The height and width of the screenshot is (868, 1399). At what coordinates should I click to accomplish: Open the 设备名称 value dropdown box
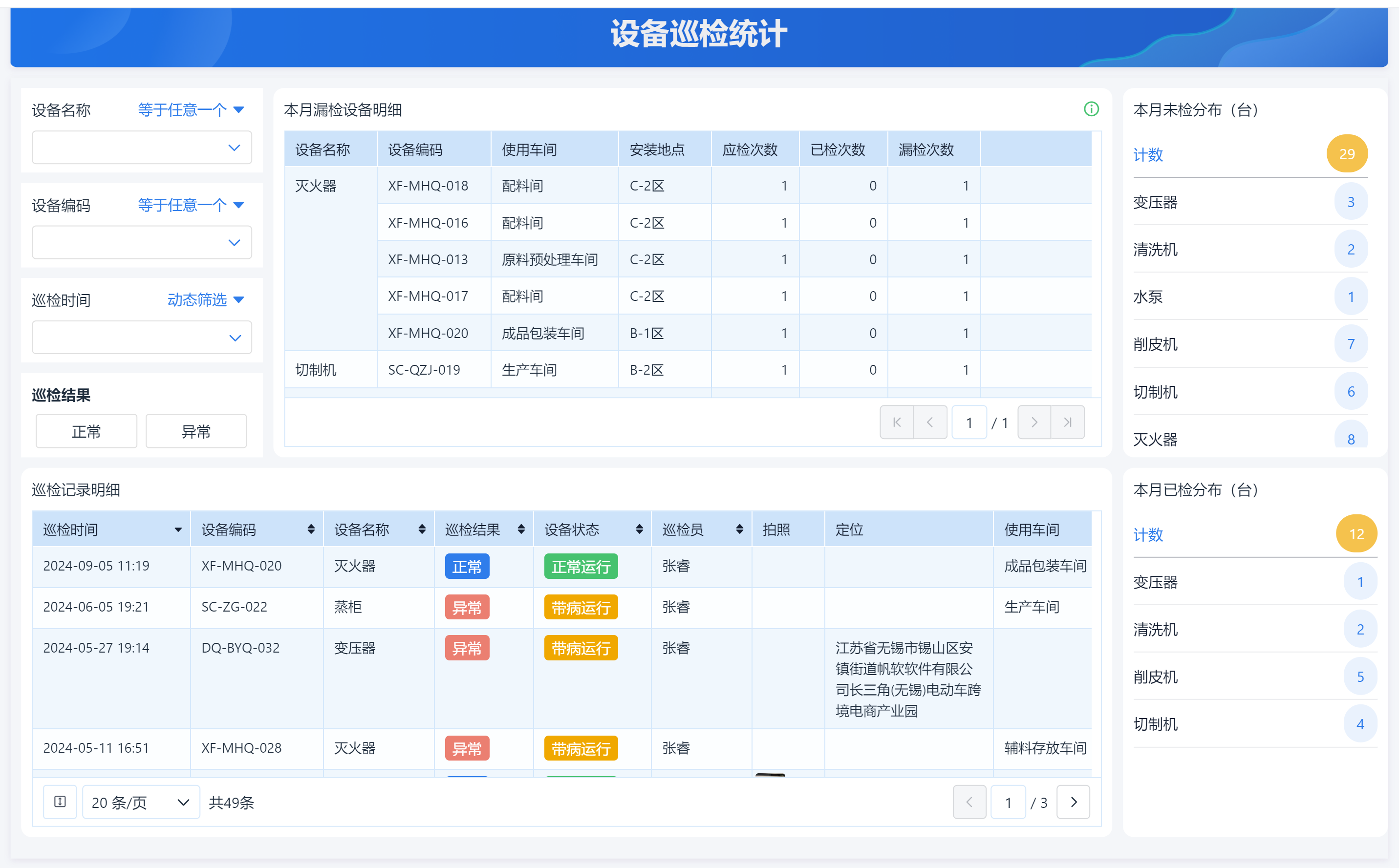[142, 148]
